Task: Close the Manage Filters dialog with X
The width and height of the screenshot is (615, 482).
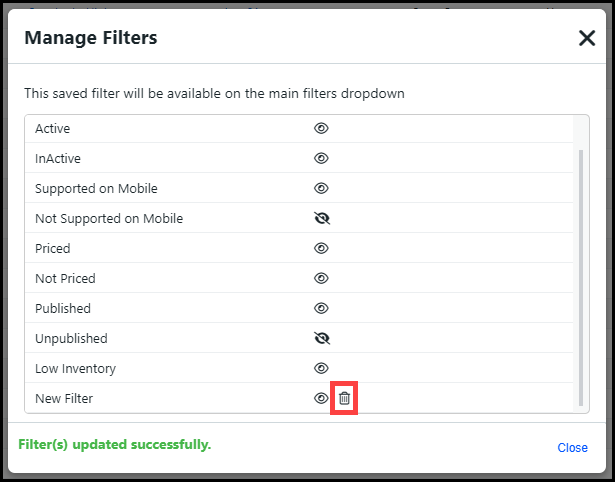Action: pos(587,38)
